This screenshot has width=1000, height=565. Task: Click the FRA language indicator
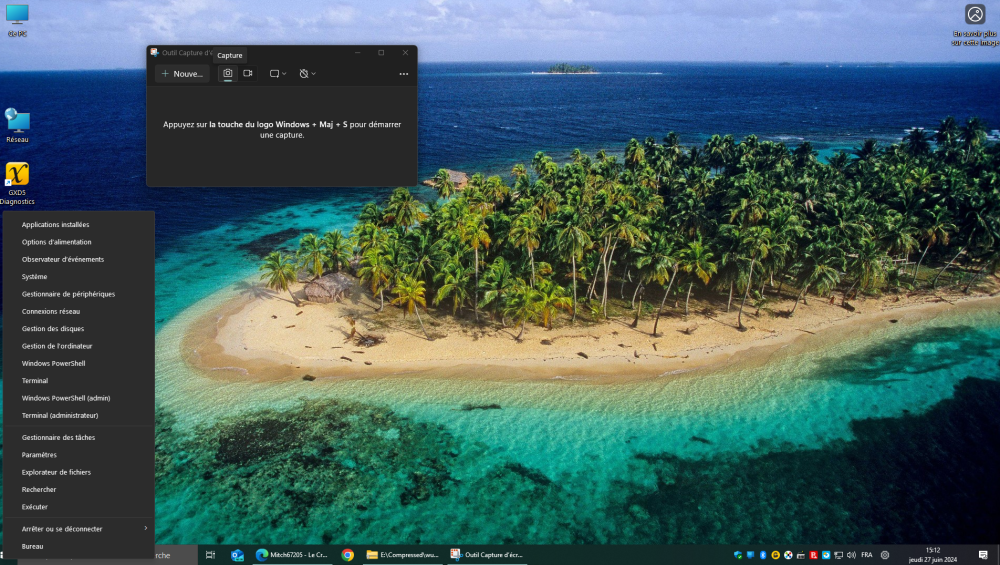tap(866, 555)
